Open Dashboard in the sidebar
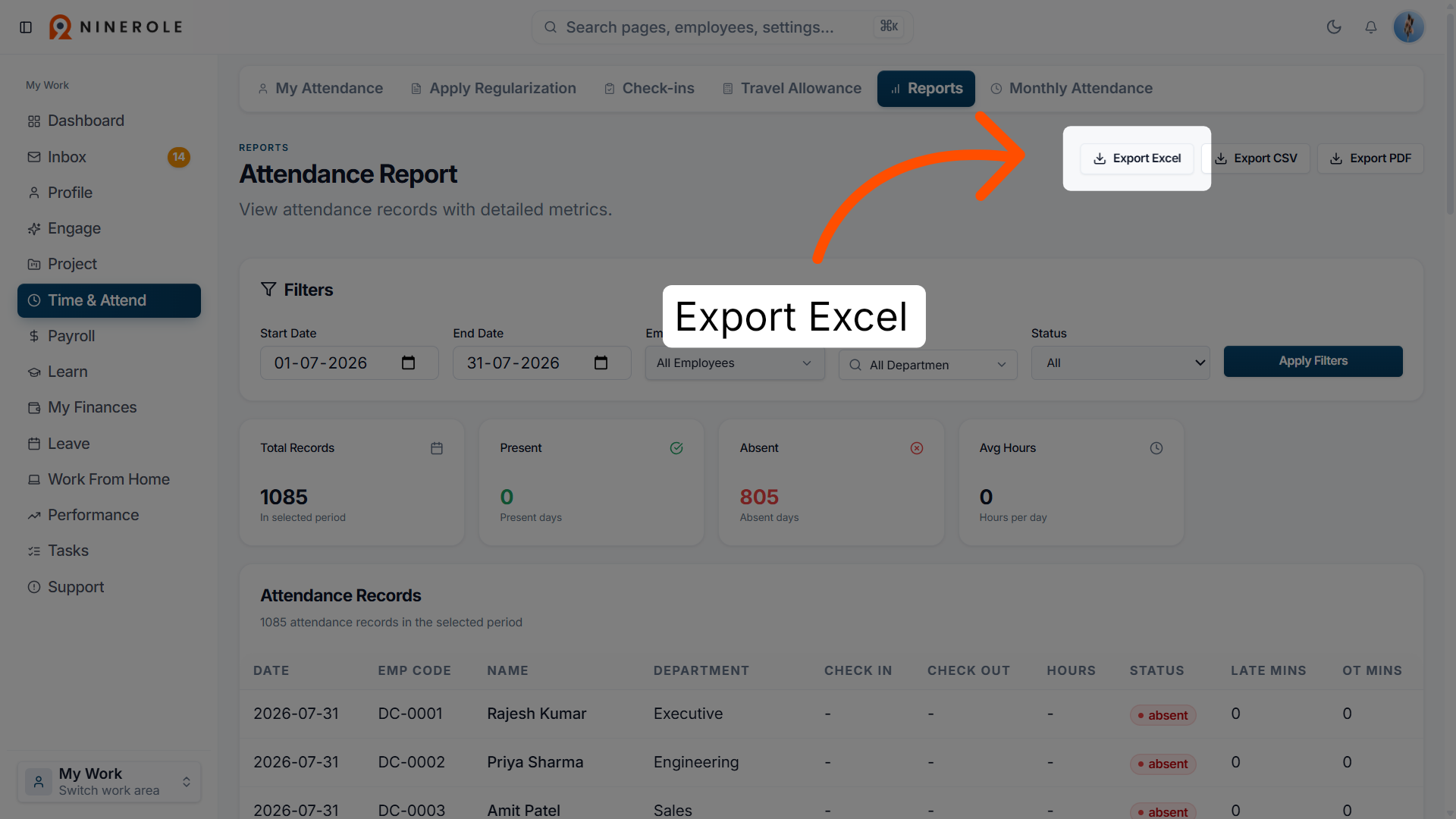The image size is (1456, 819). click(x=109, y=121)
